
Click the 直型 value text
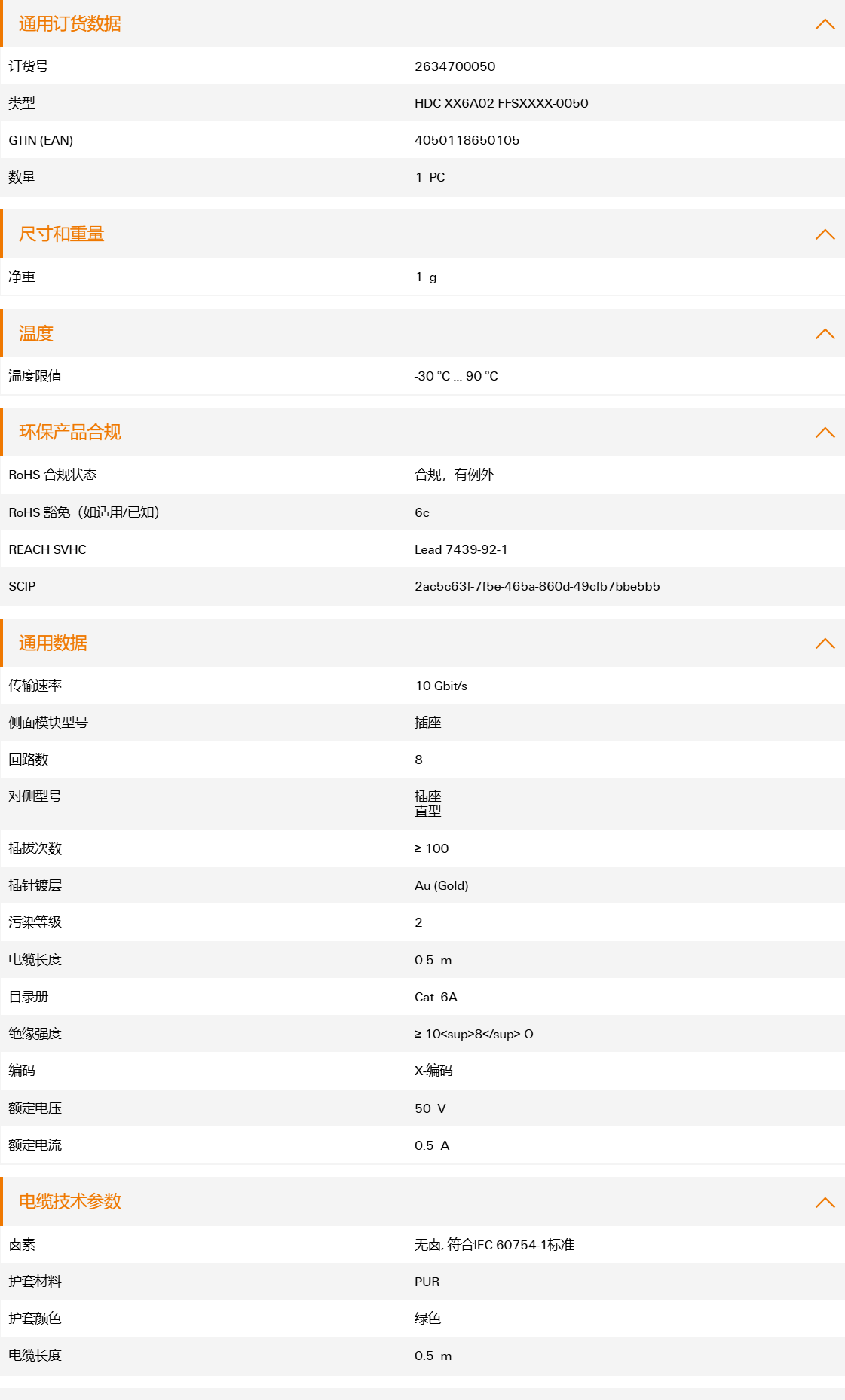click(428, 812)
